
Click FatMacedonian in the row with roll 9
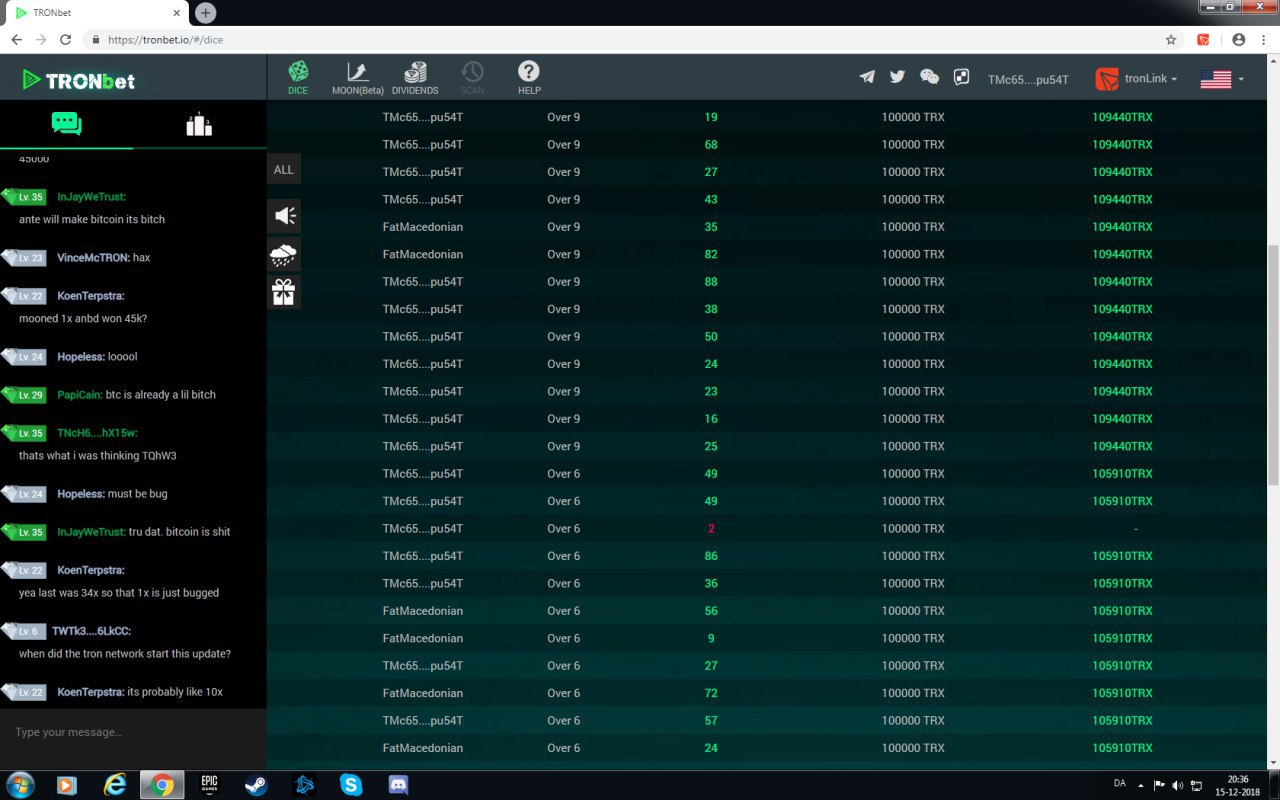coord(423,638)
